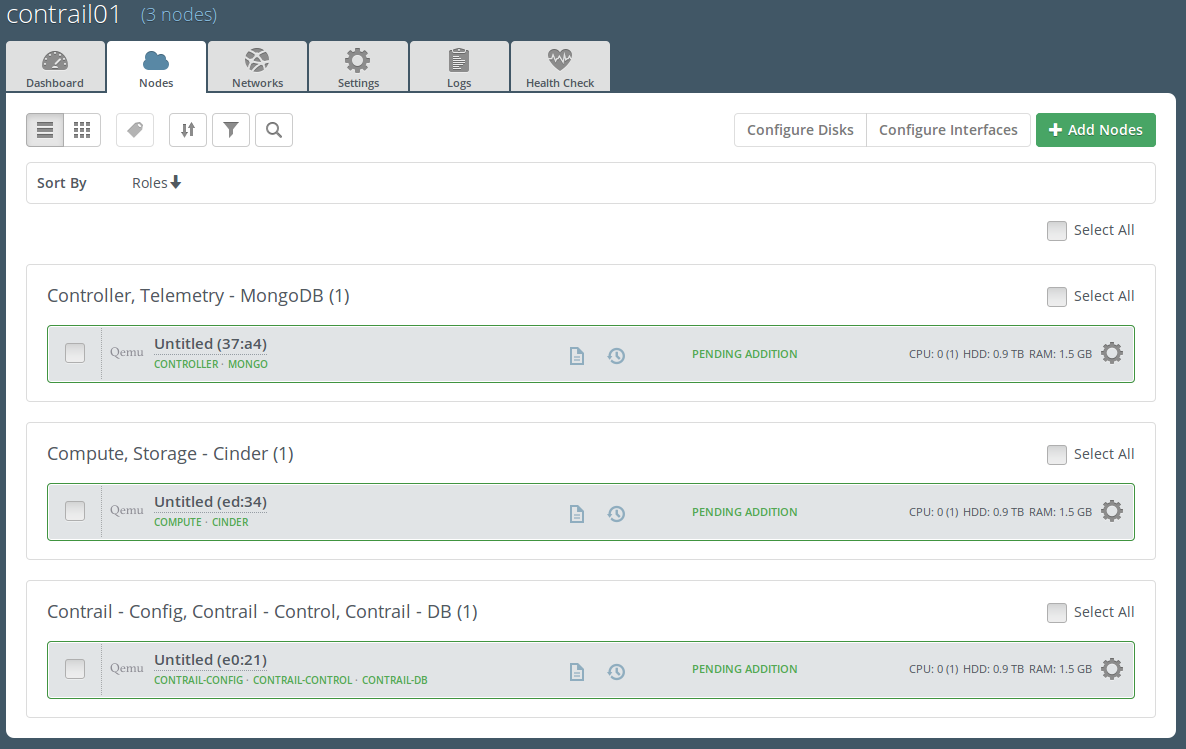
Task: Switch to compact list view
Action: coord(45,130)
